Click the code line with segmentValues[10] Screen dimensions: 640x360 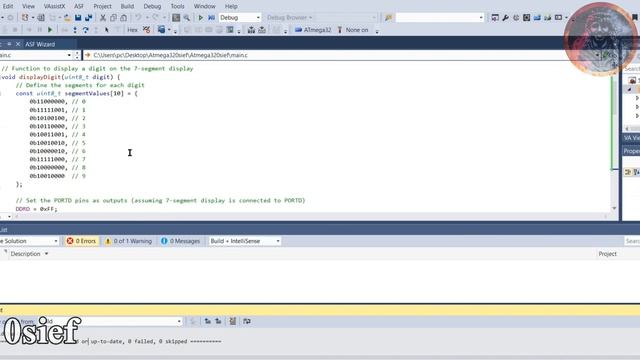(x=76, y=93)
